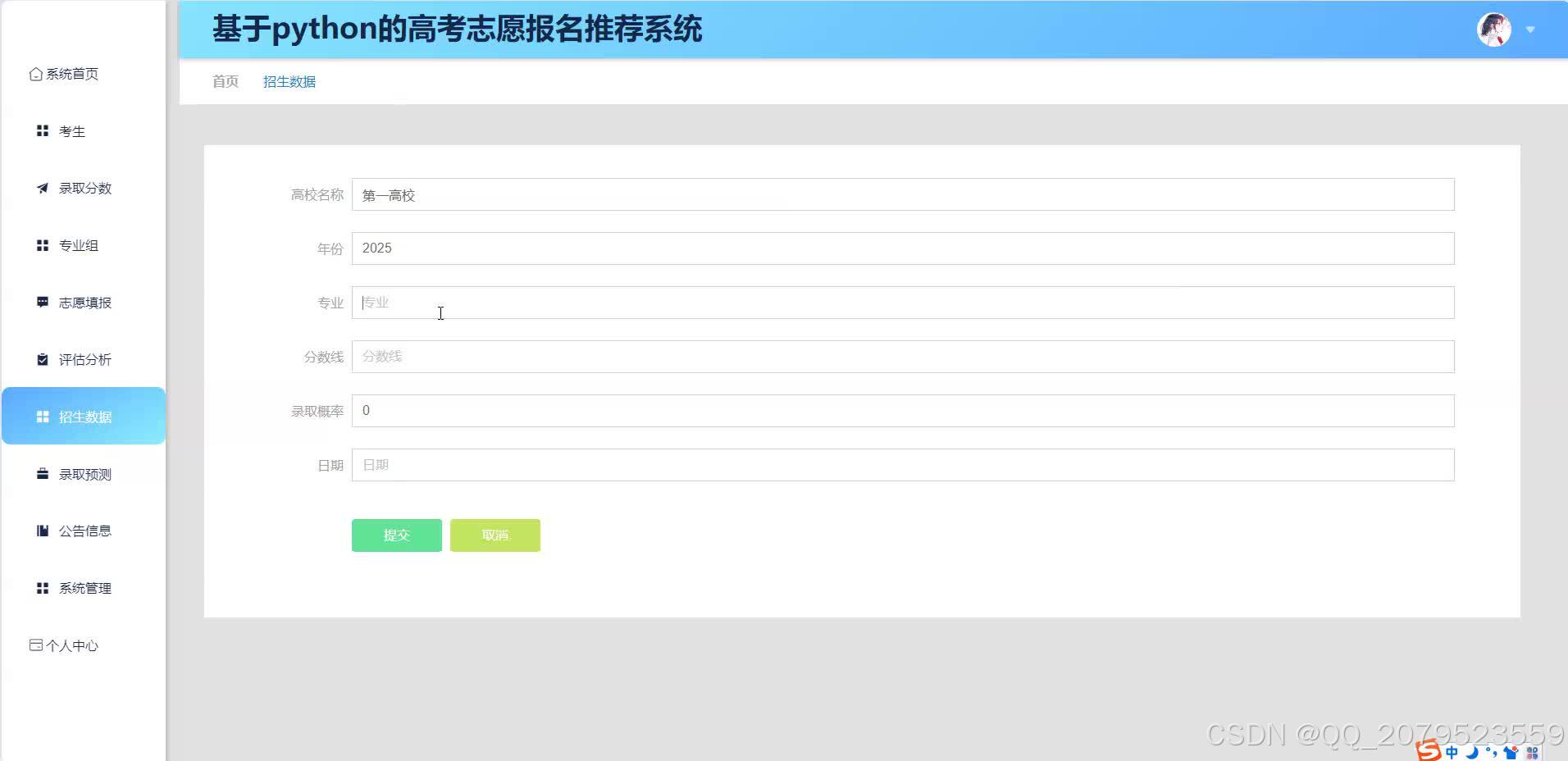Select the 志愿填报 menu item
1568x761 pixels.
pos(84,302)
